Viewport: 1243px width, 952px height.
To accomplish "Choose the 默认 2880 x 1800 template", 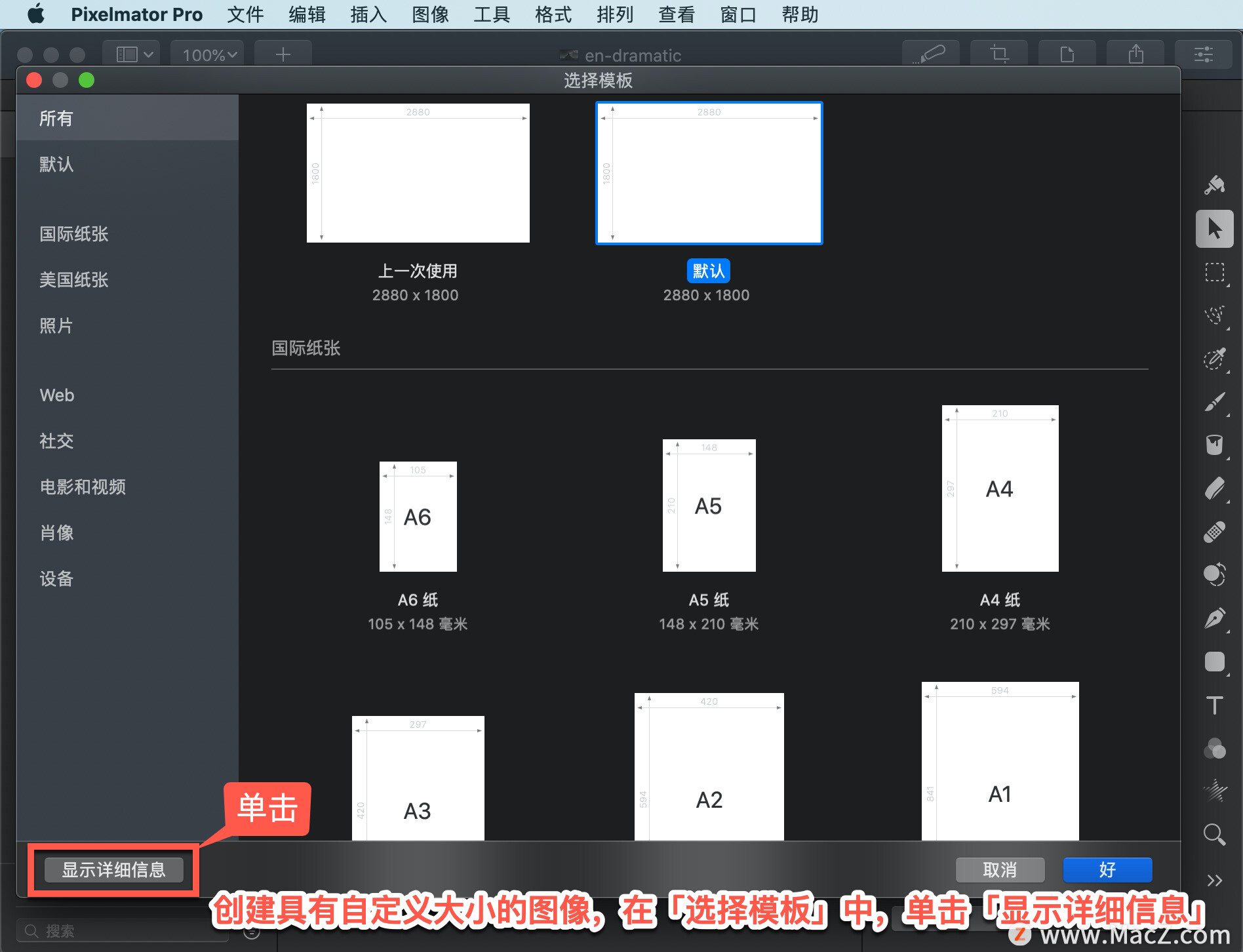I will [709, 173].
